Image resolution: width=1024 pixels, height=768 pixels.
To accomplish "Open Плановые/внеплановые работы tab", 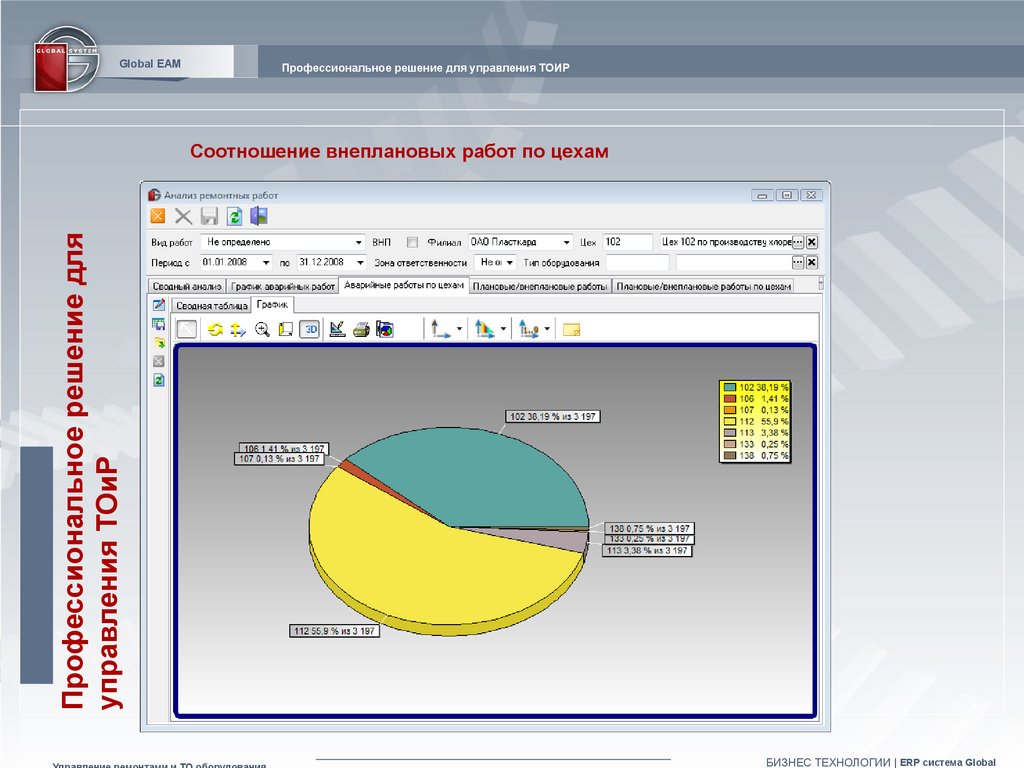I will [540, 286].
